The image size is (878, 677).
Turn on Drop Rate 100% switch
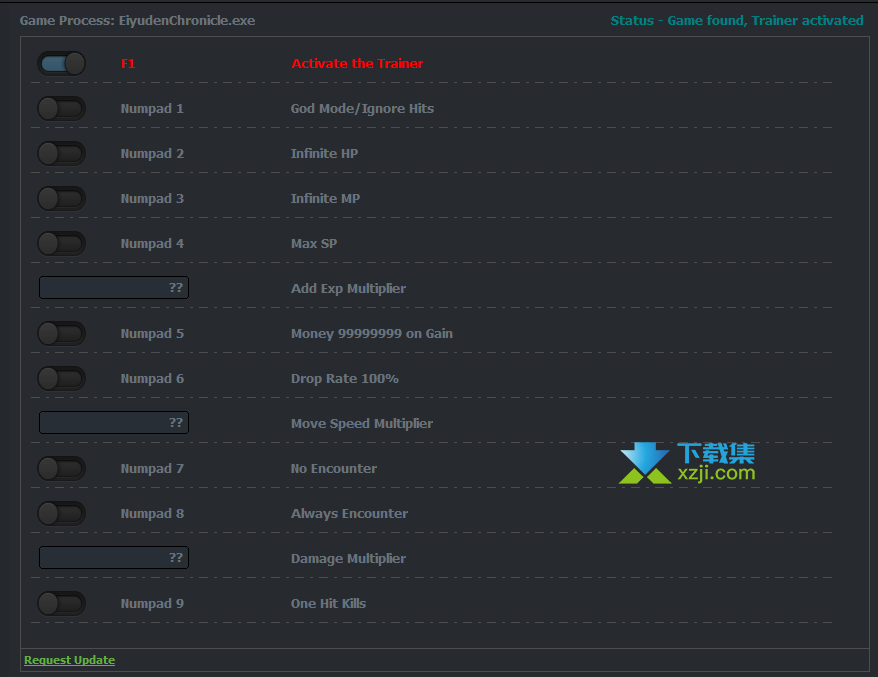click(x=61, y=378)
